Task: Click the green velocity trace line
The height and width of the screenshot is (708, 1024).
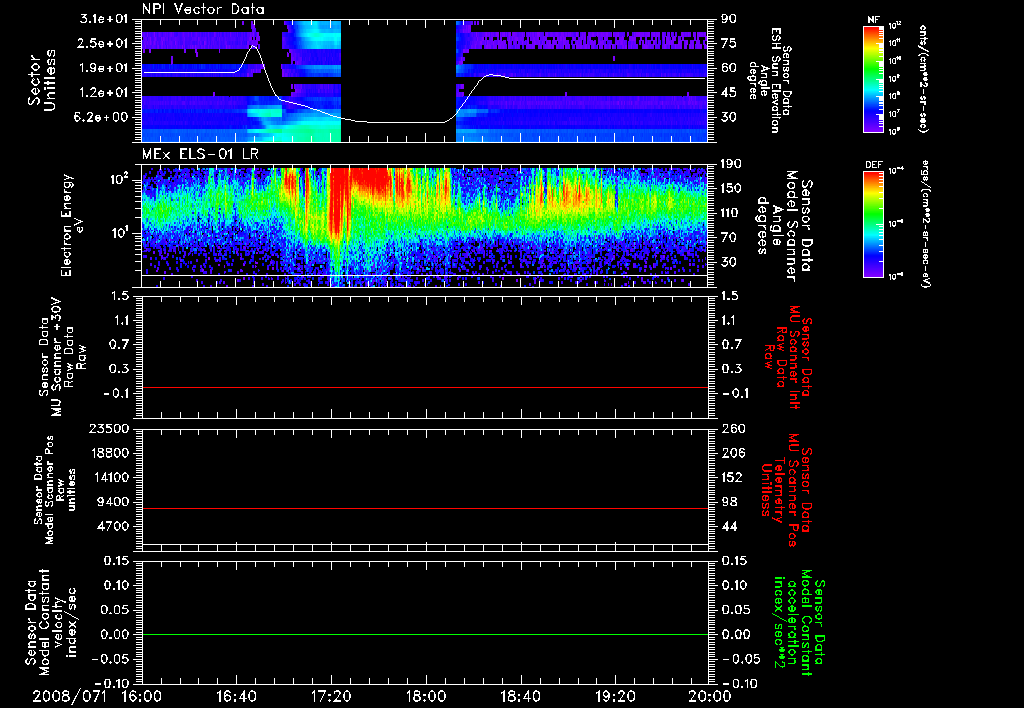Action: (x=425, y=634)
